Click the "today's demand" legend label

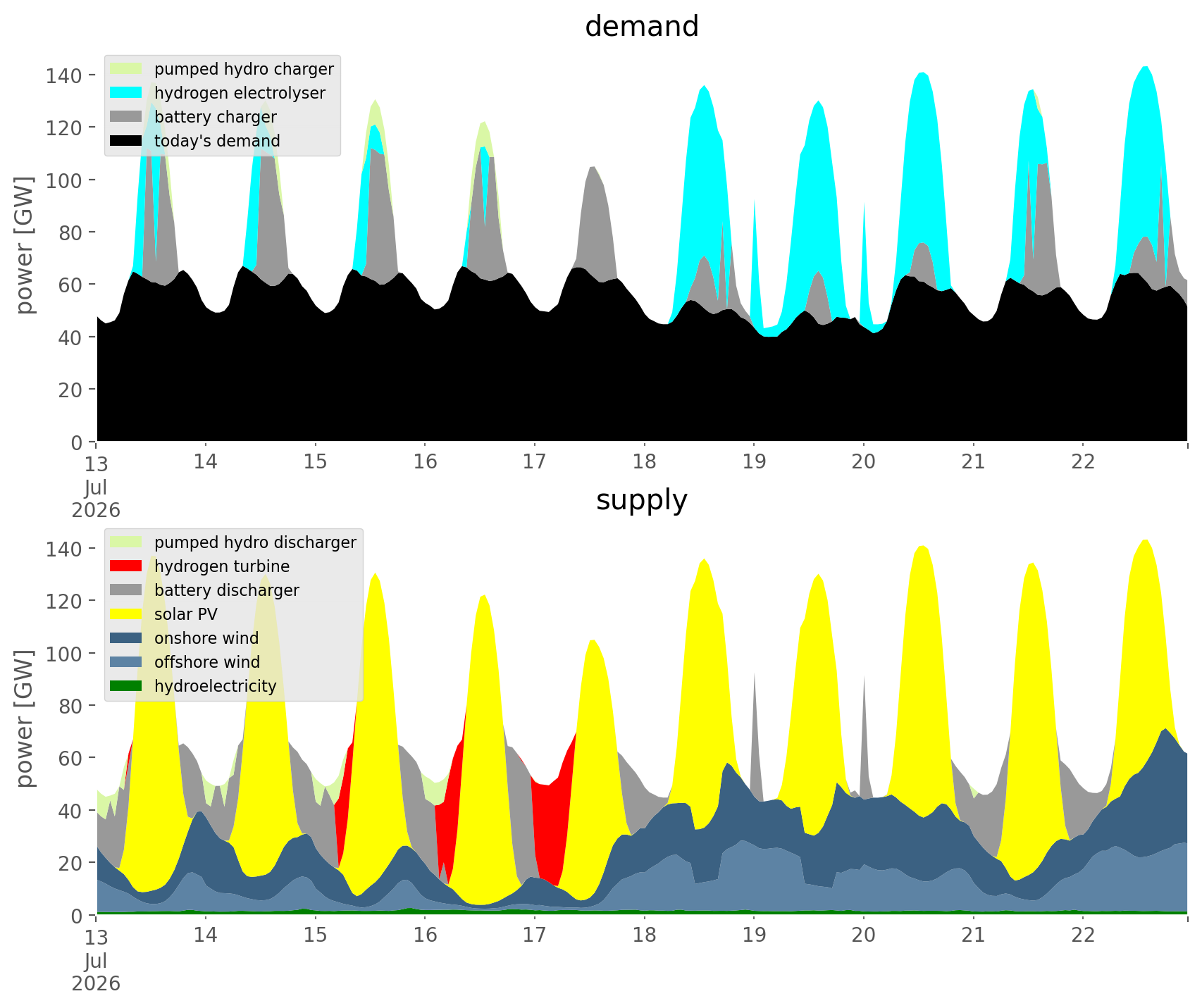[217, 141]
